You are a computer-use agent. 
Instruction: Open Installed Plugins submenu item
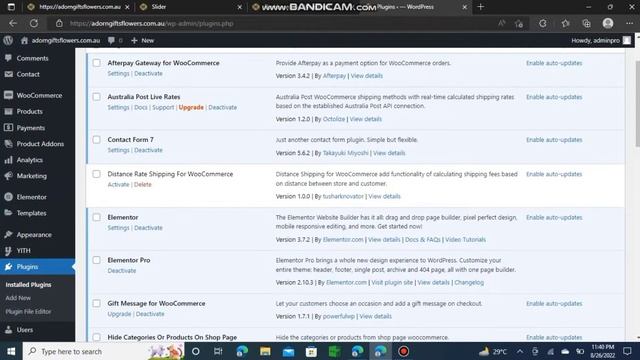(28, 284)
